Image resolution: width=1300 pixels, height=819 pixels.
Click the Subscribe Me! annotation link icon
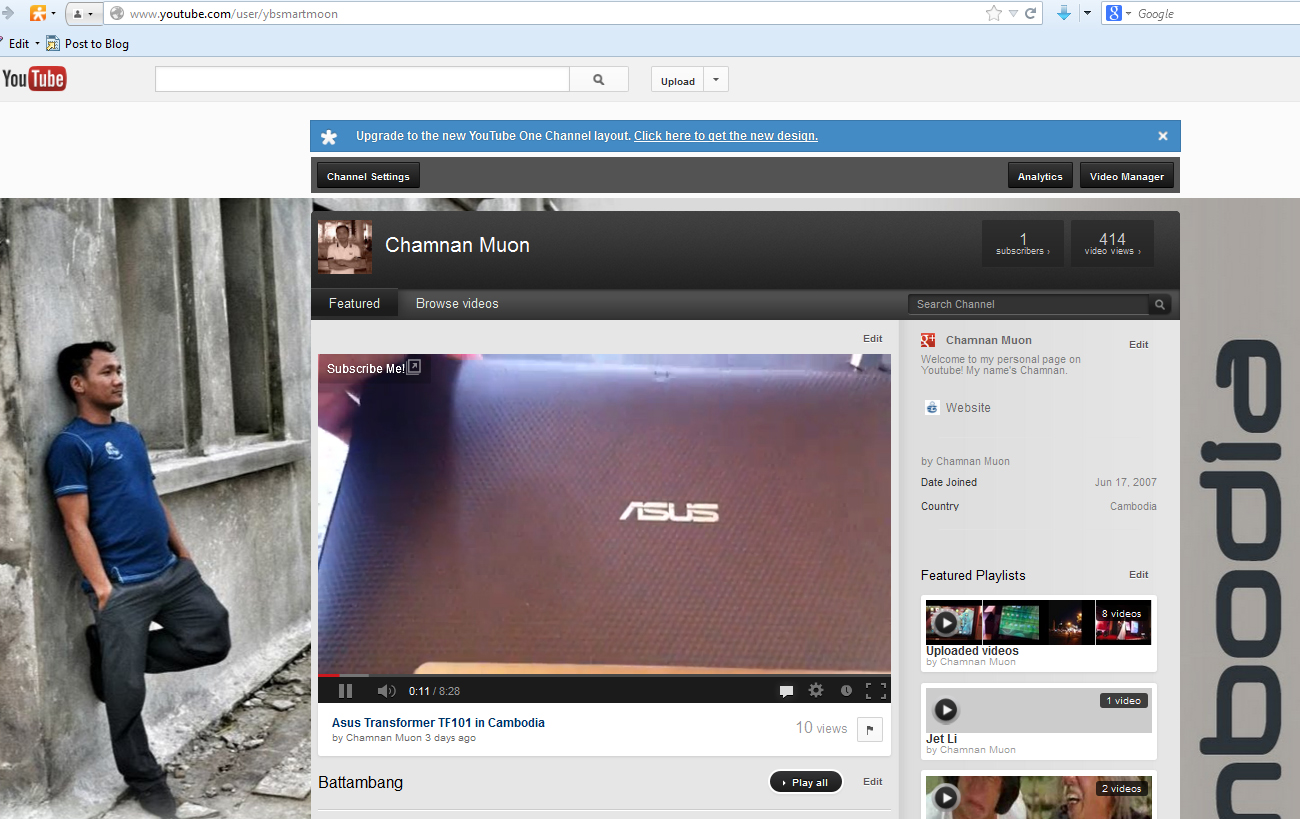click(414, 367)
